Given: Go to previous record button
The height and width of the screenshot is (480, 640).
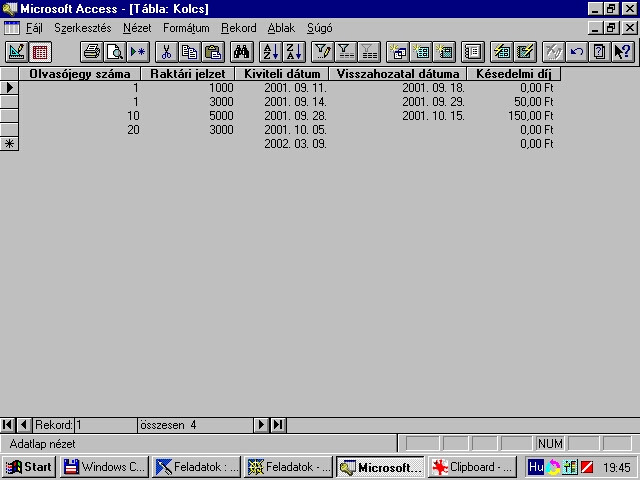Looking at the screenshot, I should (x=24, y=425).
